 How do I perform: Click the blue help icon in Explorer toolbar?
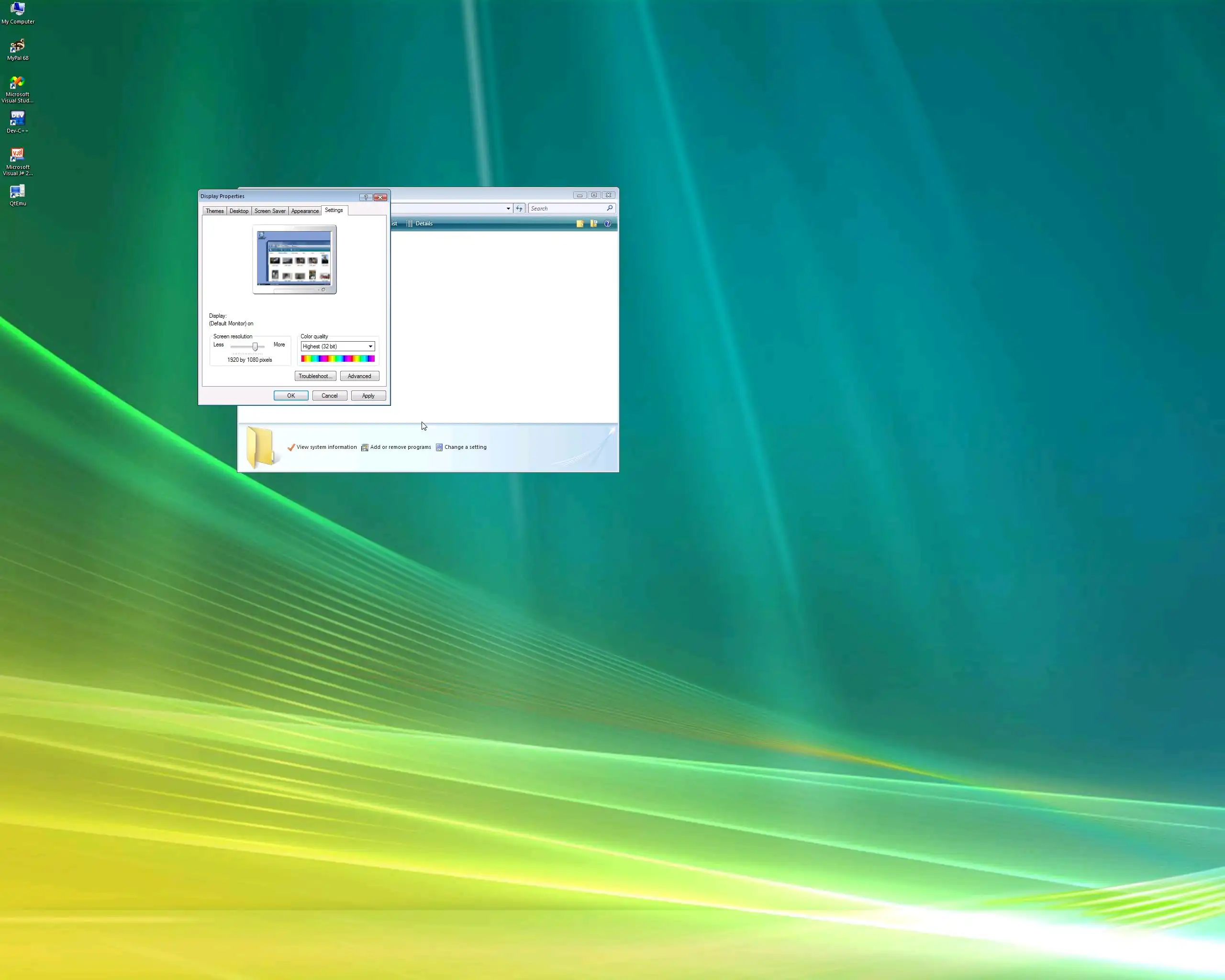point(607,224)
